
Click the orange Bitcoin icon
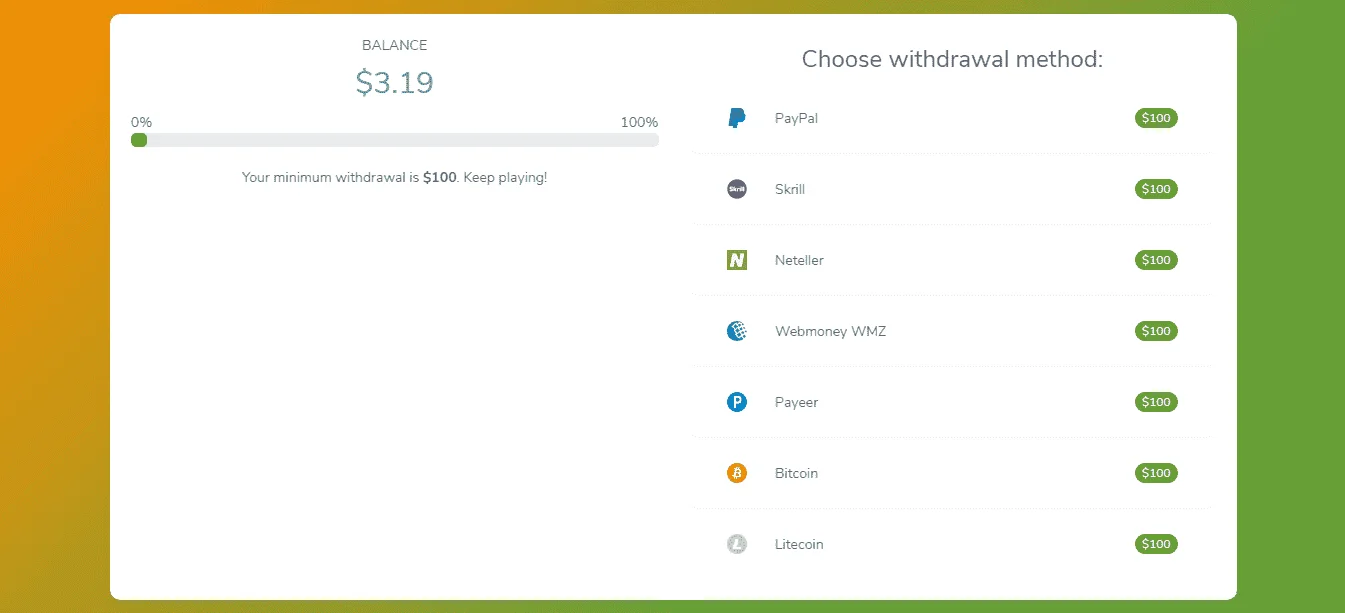click(737, 473)
